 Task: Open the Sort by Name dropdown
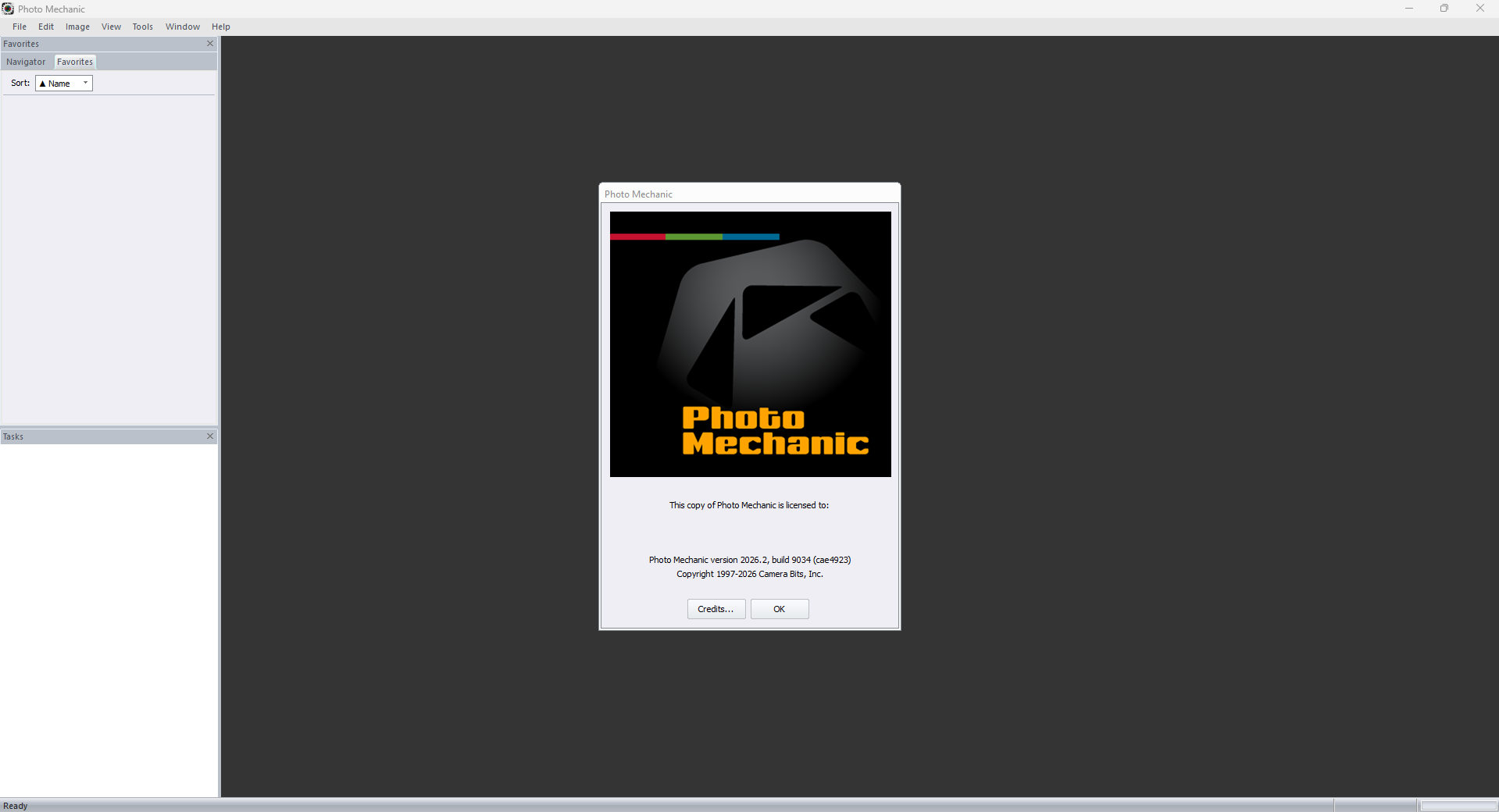click(x=64, y=84)
